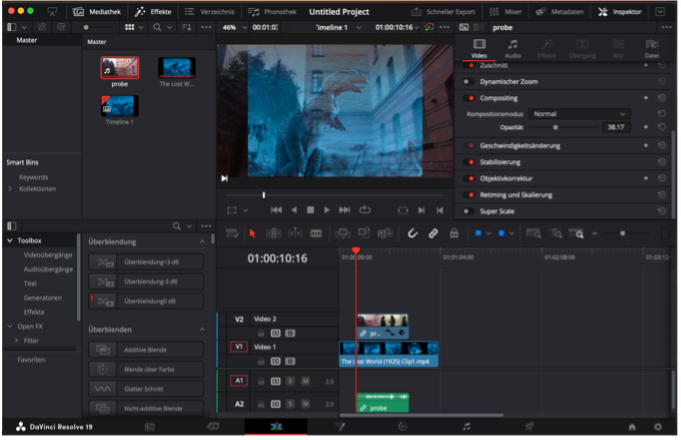Open the Timeline 1 name dropdown
The width and height of the screenshot is (681, 440).
[338, 27]
